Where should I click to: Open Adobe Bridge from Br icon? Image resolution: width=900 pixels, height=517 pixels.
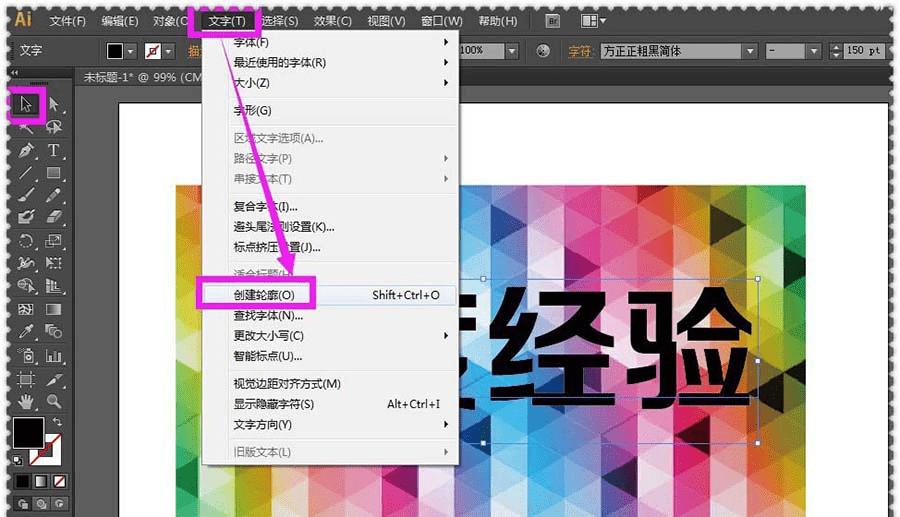pyautogui.click(x=552, y=21)
